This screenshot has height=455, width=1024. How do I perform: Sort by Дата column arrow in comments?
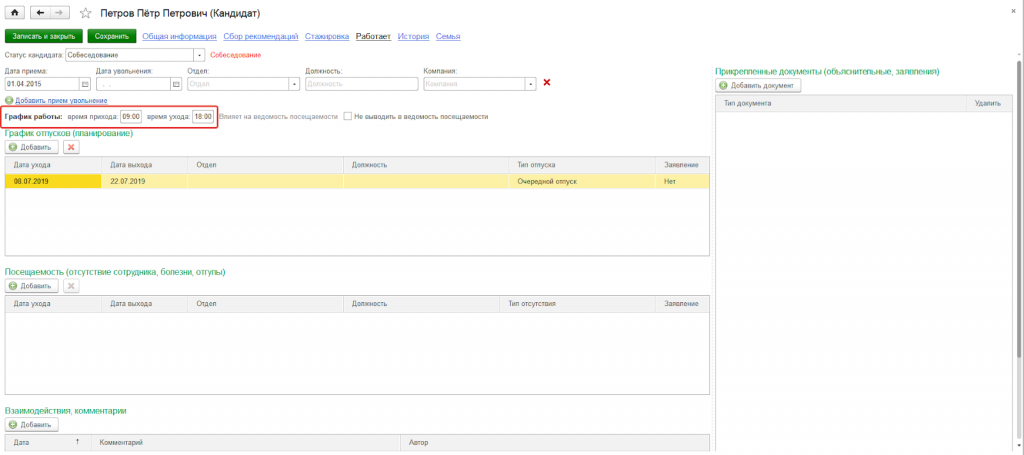tap(77, 443)
